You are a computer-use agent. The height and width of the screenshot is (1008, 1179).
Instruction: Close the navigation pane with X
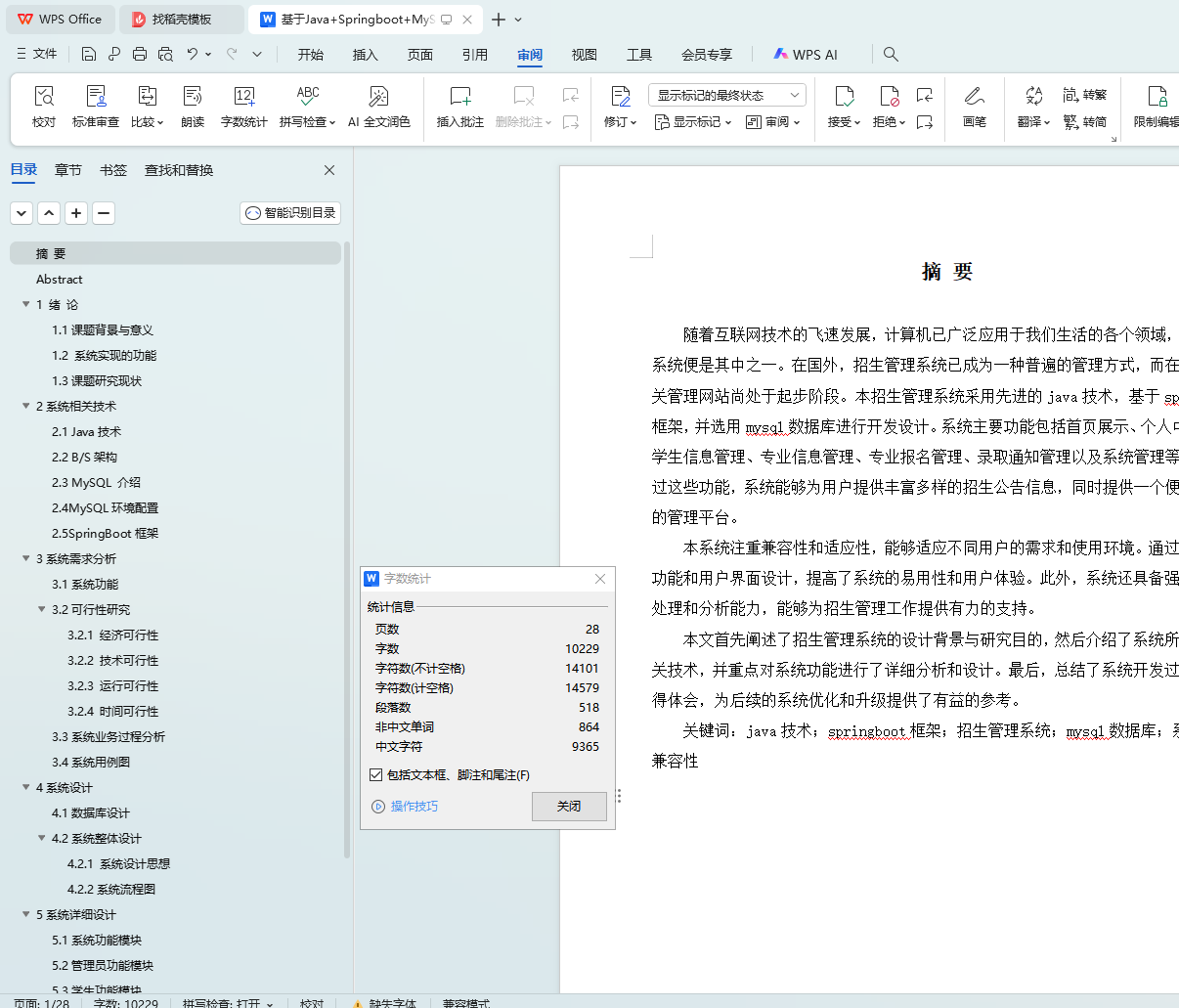(x=329, y=170)
